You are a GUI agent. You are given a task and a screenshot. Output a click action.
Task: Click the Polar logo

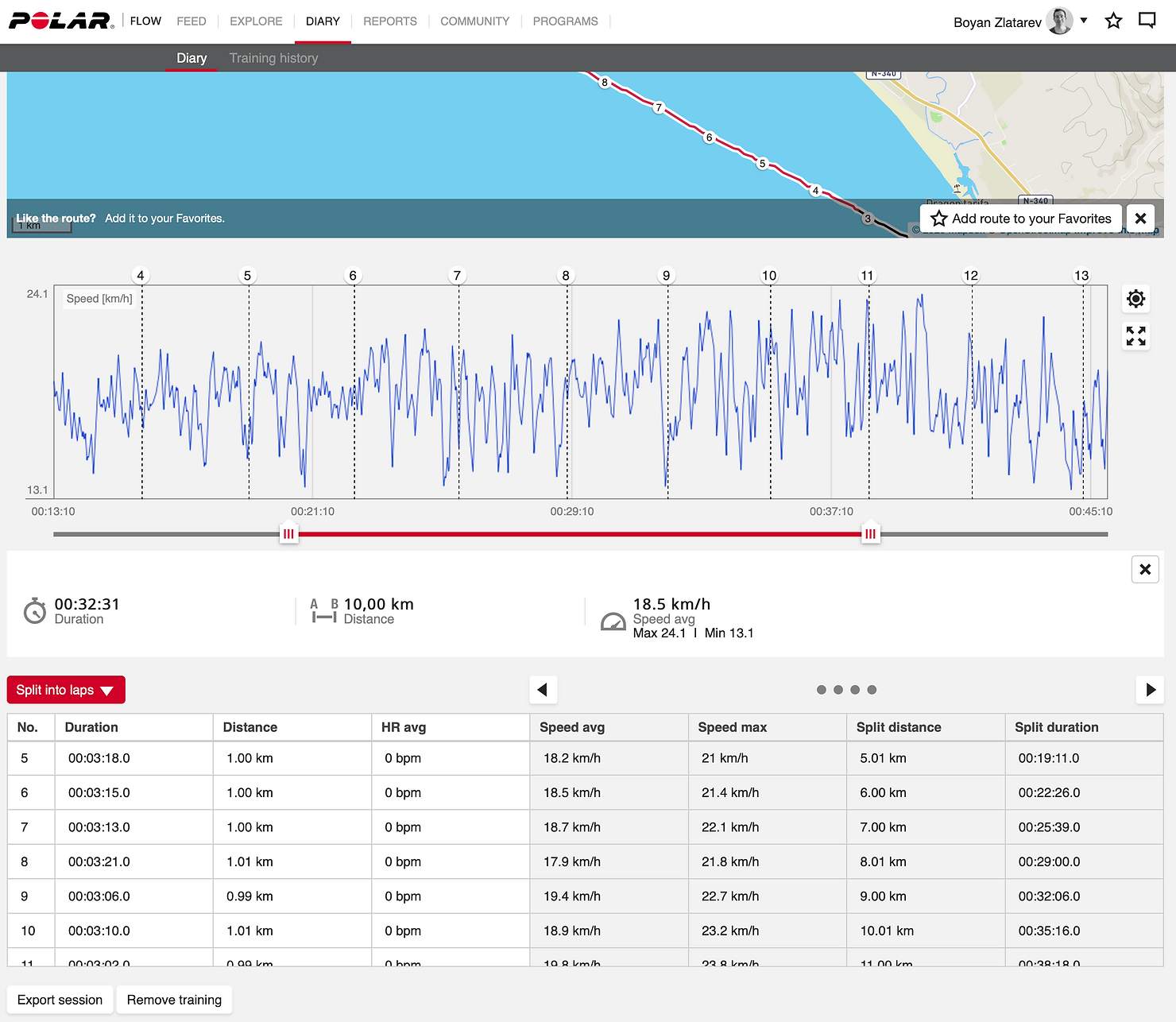61,21
